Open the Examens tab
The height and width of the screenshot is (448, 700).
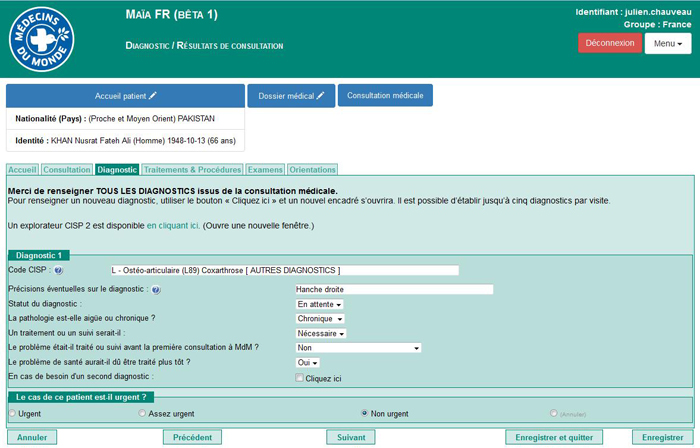265,170
